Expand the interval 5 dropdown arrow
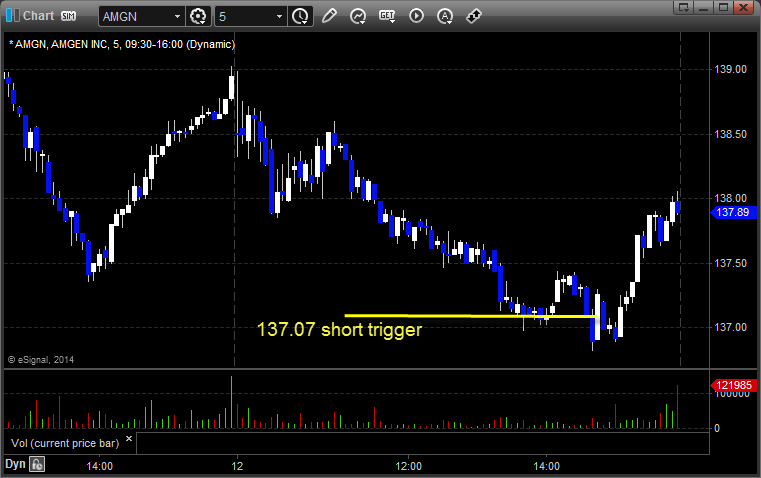The image size is (761, 478). click(279, 16)
